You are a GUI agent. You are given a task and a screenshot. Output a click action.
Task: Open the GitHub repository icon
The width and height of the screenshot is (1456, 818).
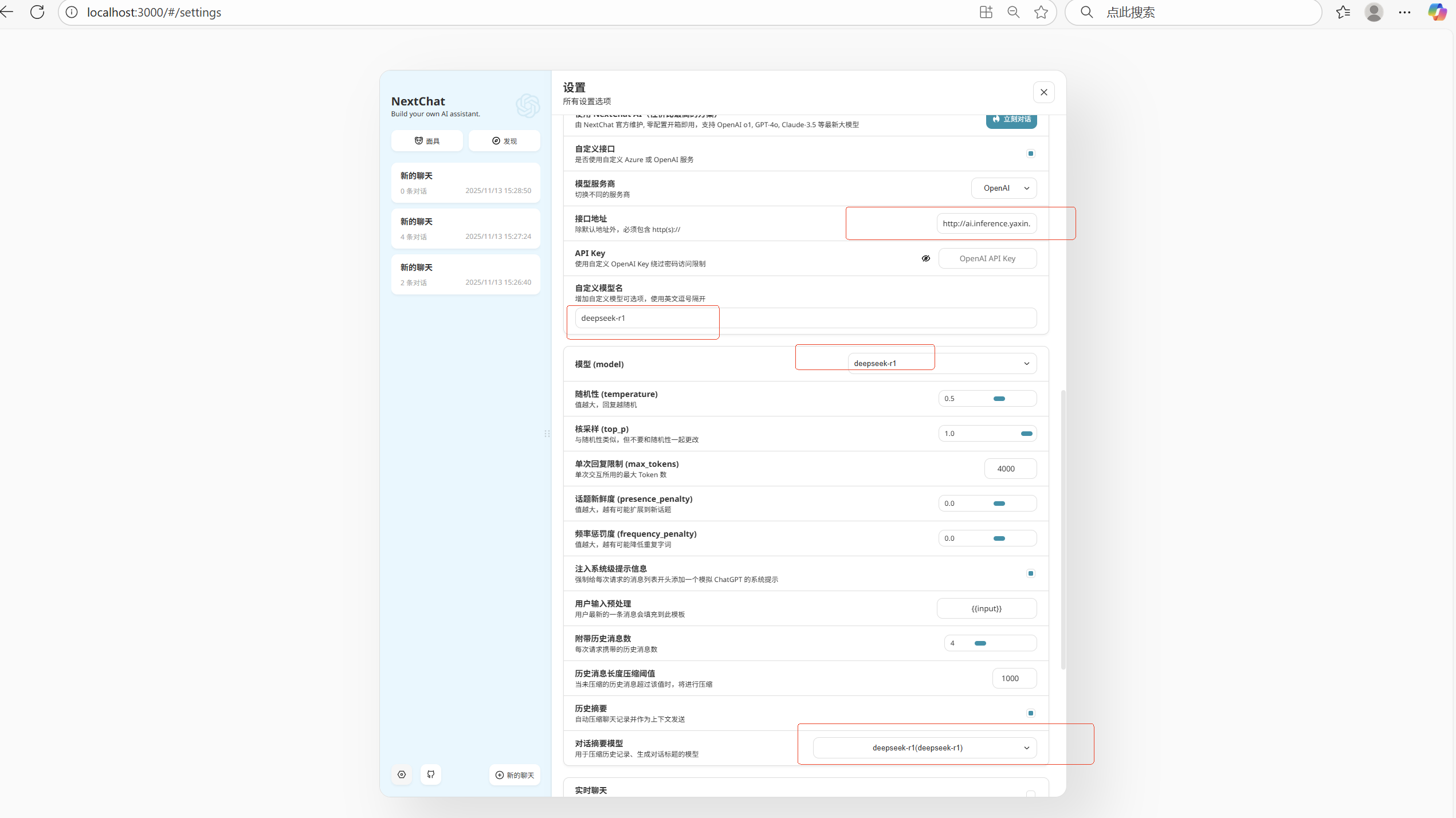[431, 774]
